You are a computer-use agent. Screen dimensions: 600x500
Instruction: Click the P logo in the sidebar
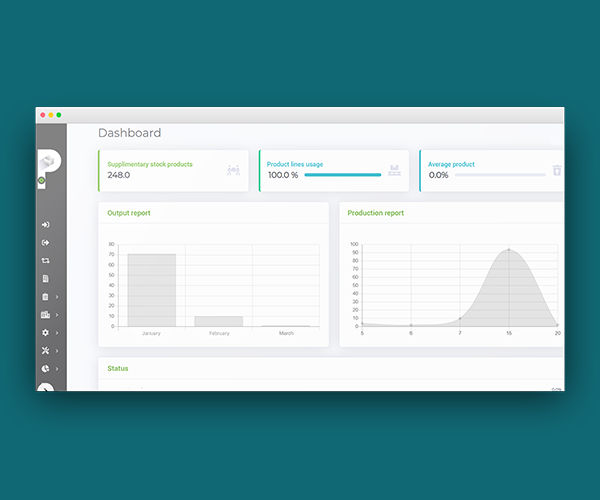49,168
